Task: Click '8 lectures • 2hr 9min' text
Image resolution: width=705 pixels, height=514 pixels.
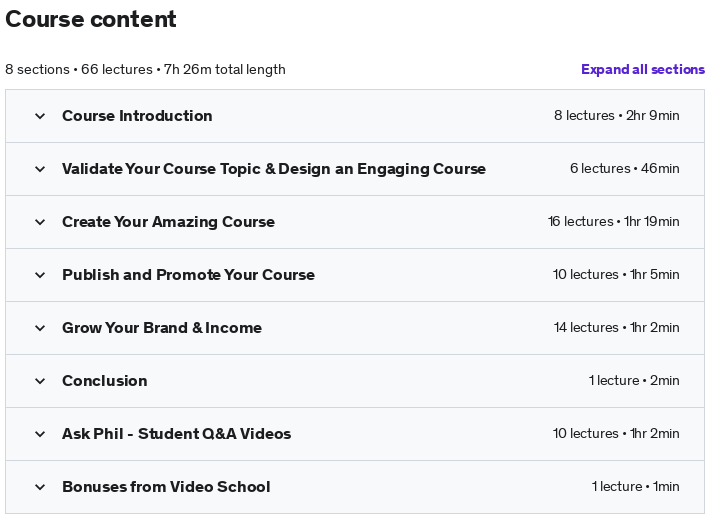Action: coord(616,116)
